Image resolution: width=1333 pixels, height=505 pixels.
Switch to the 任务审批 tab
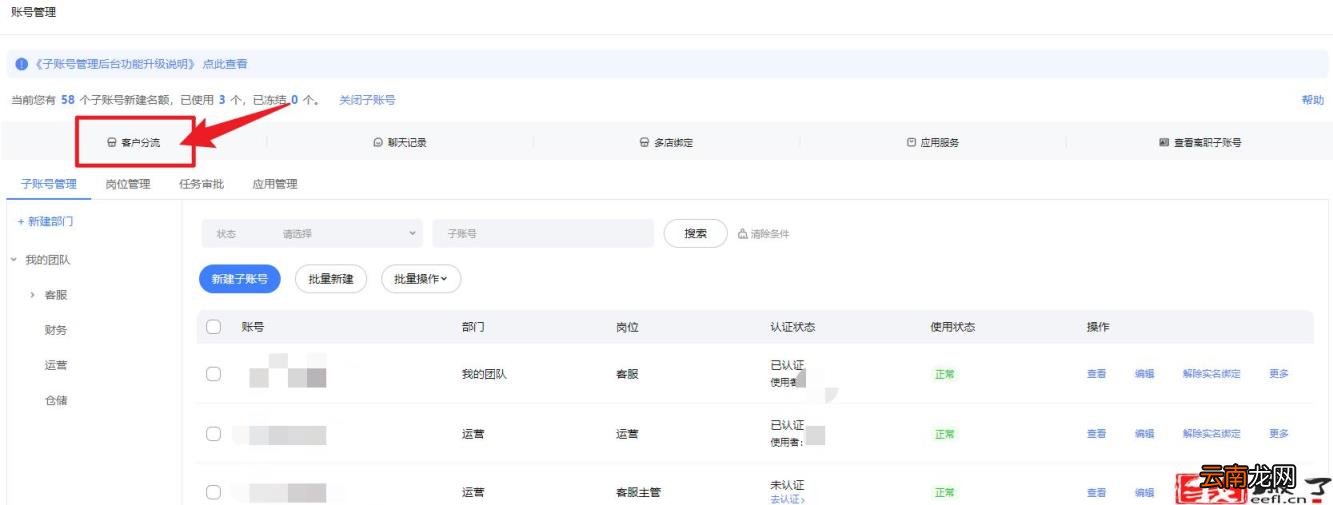(x=201, y=184)
